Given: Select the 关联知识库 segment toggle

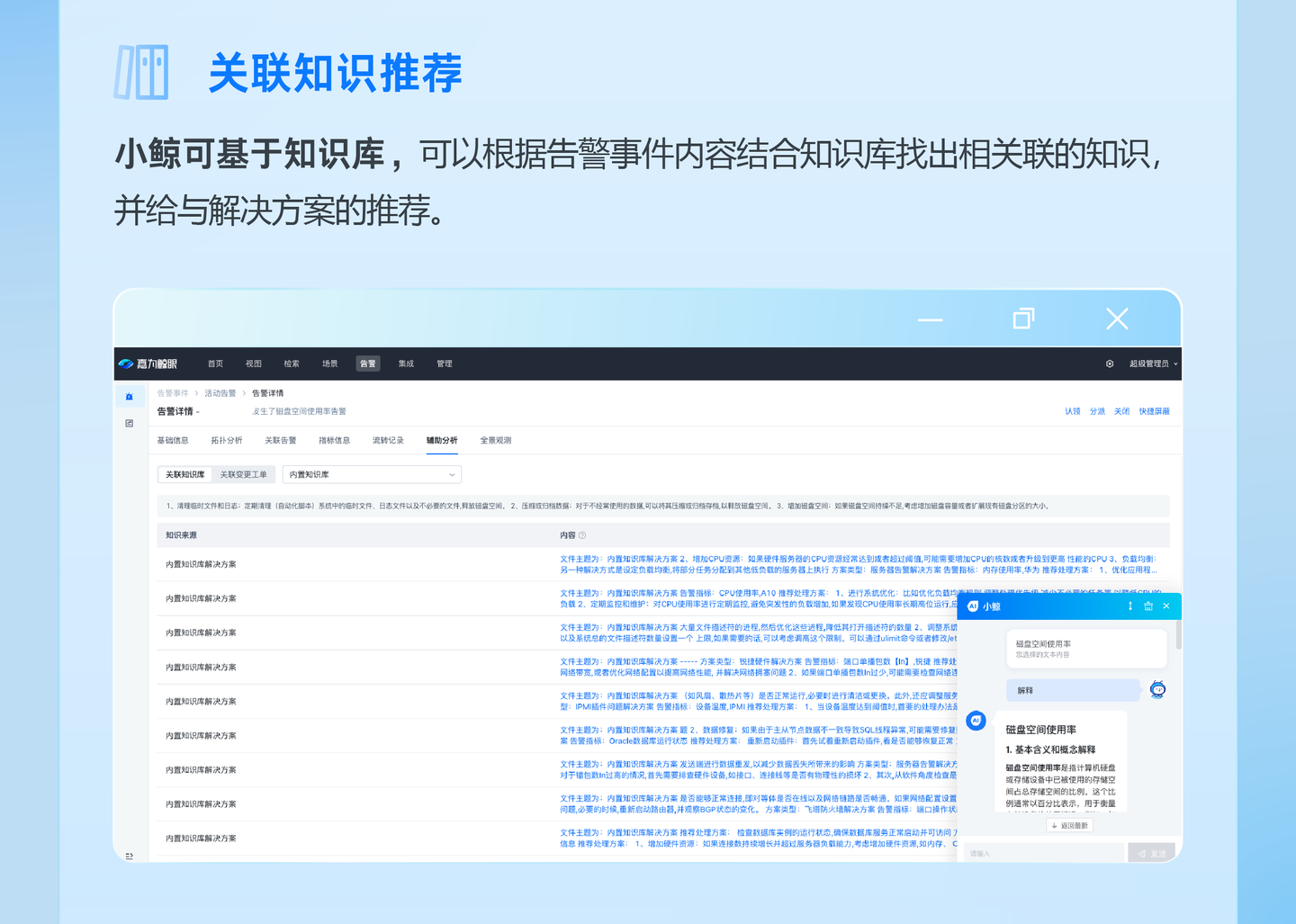Looking at the screenshot, I should (x=184, y=474).
